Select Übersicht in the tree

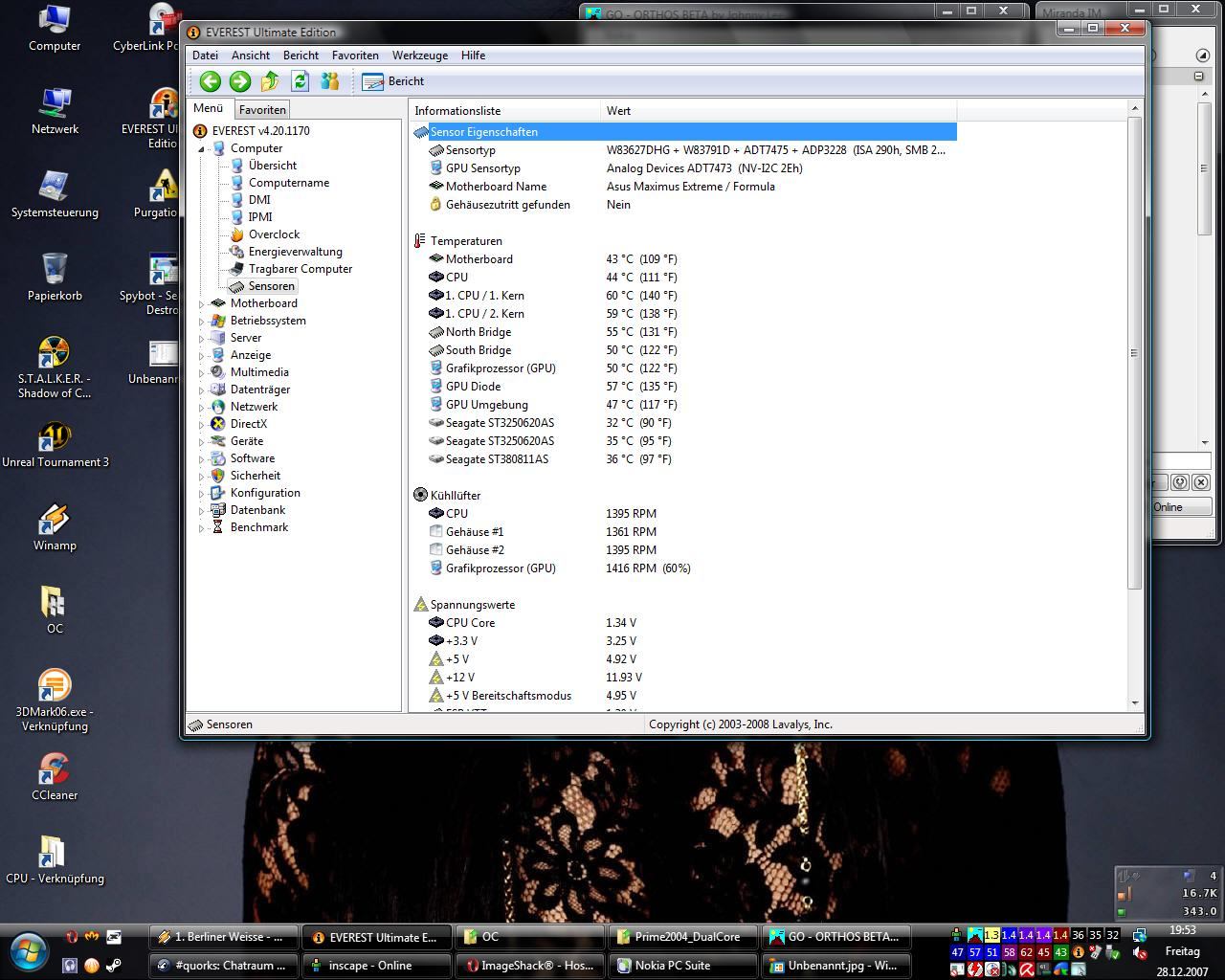272,166
